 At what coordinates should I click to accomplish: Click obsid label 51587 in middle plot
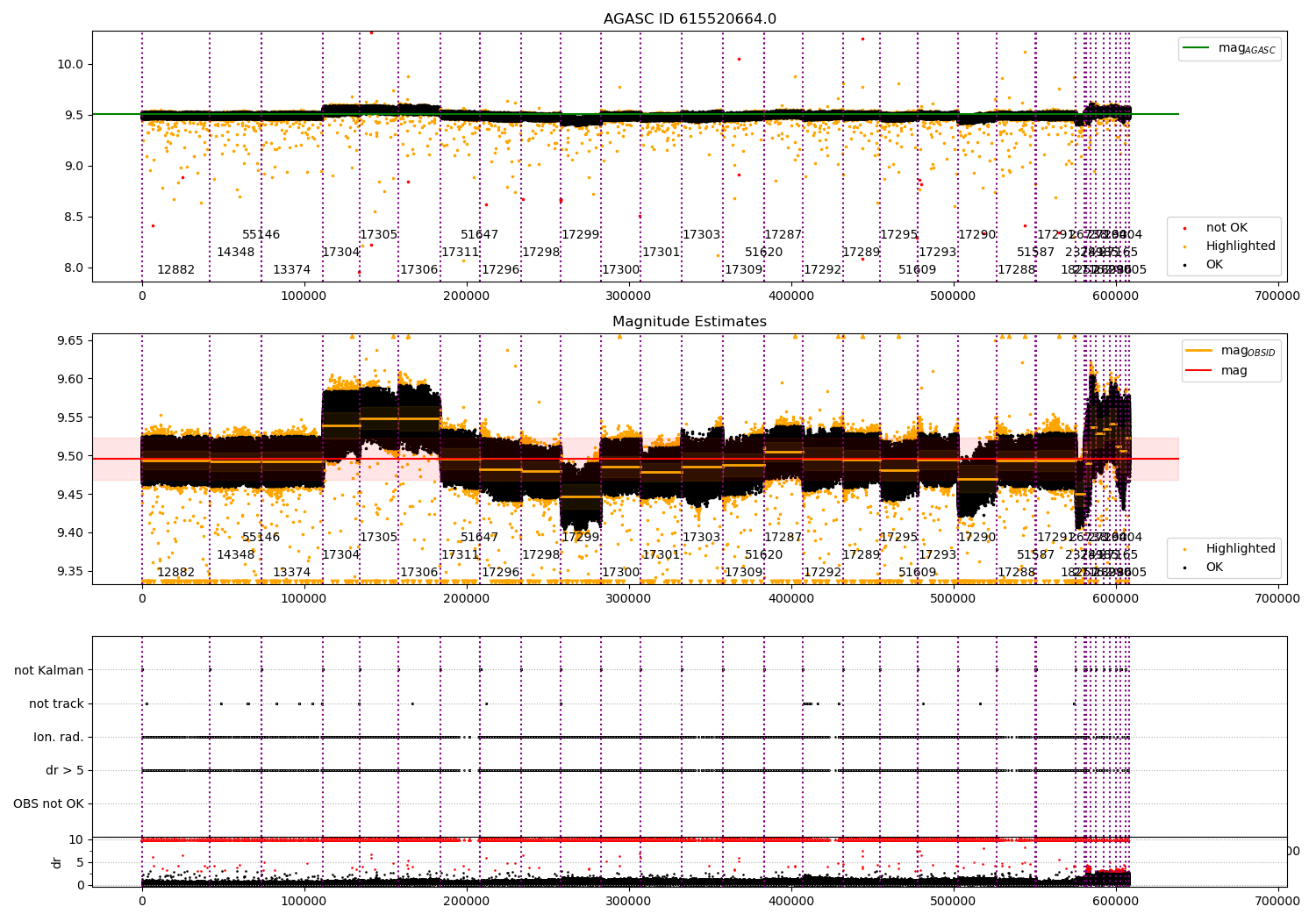coord(1036,554)
